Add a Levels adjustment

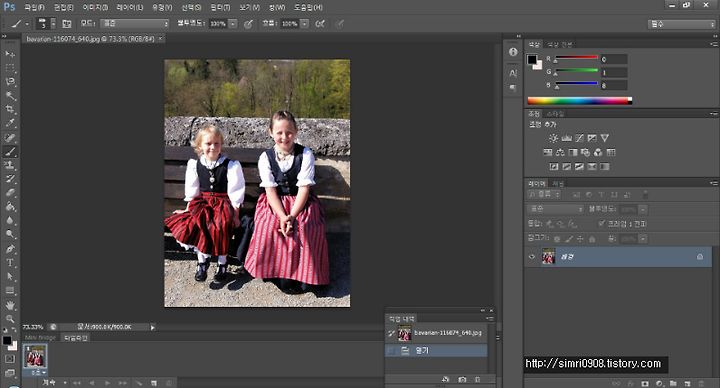567,138
